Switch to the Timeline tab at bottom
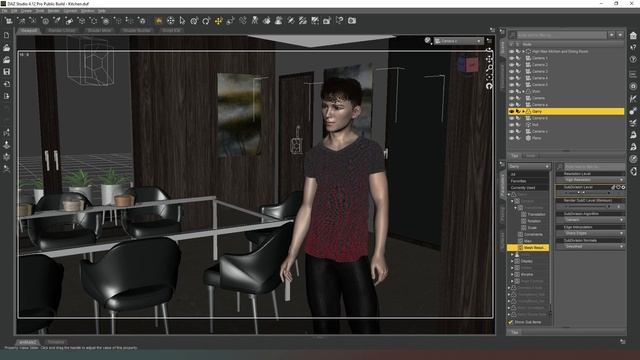The width and height of the screenshot is (640, 360). [x=56, y=342]
